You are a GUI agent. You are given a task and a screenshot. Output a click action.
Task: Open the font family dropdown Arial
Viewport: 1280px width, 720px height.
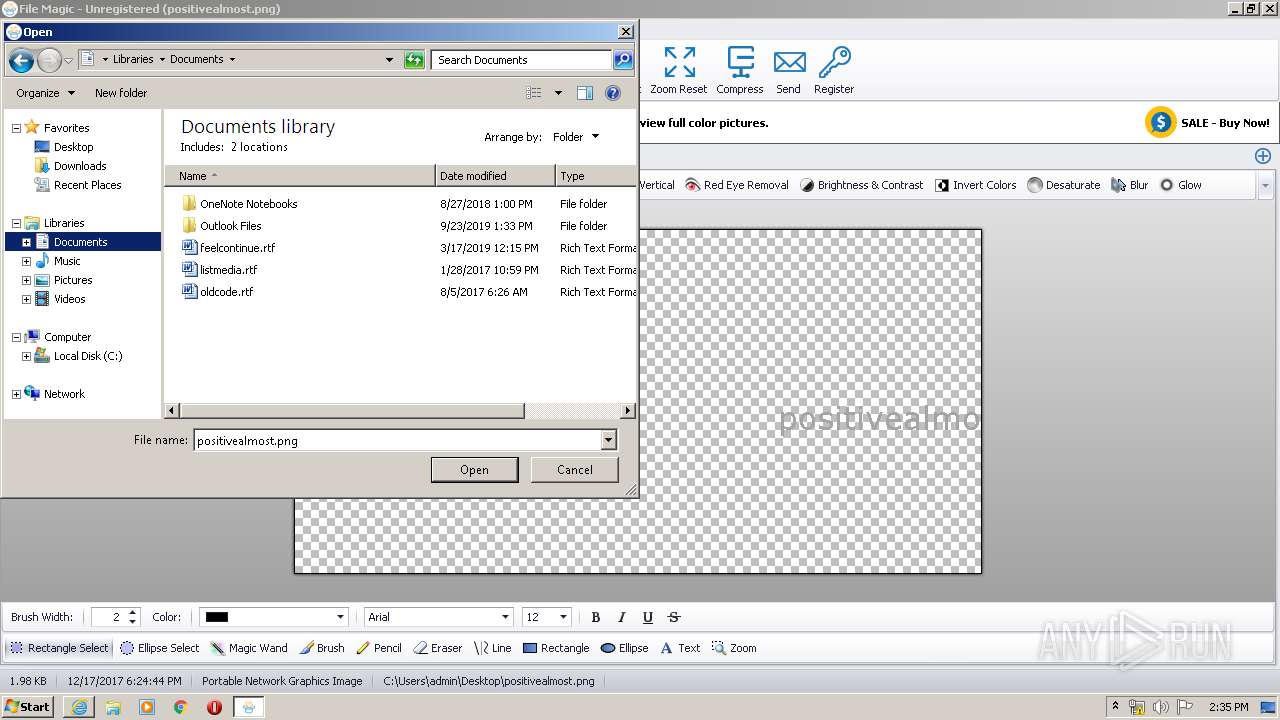pos(505,617)
